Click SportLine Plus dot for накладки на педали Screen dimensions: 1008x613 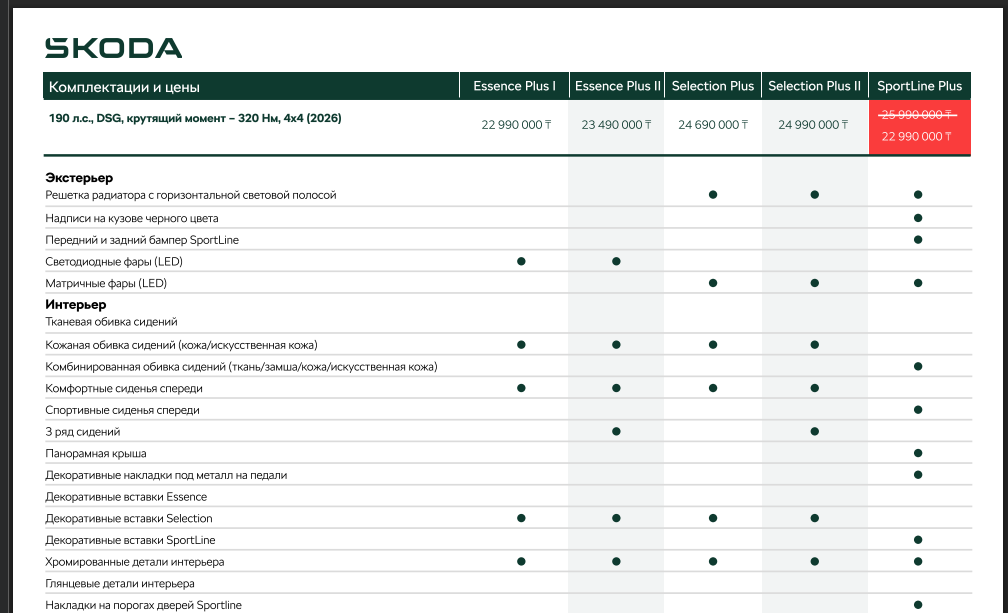pyautogui.click(x=918, y=475)
